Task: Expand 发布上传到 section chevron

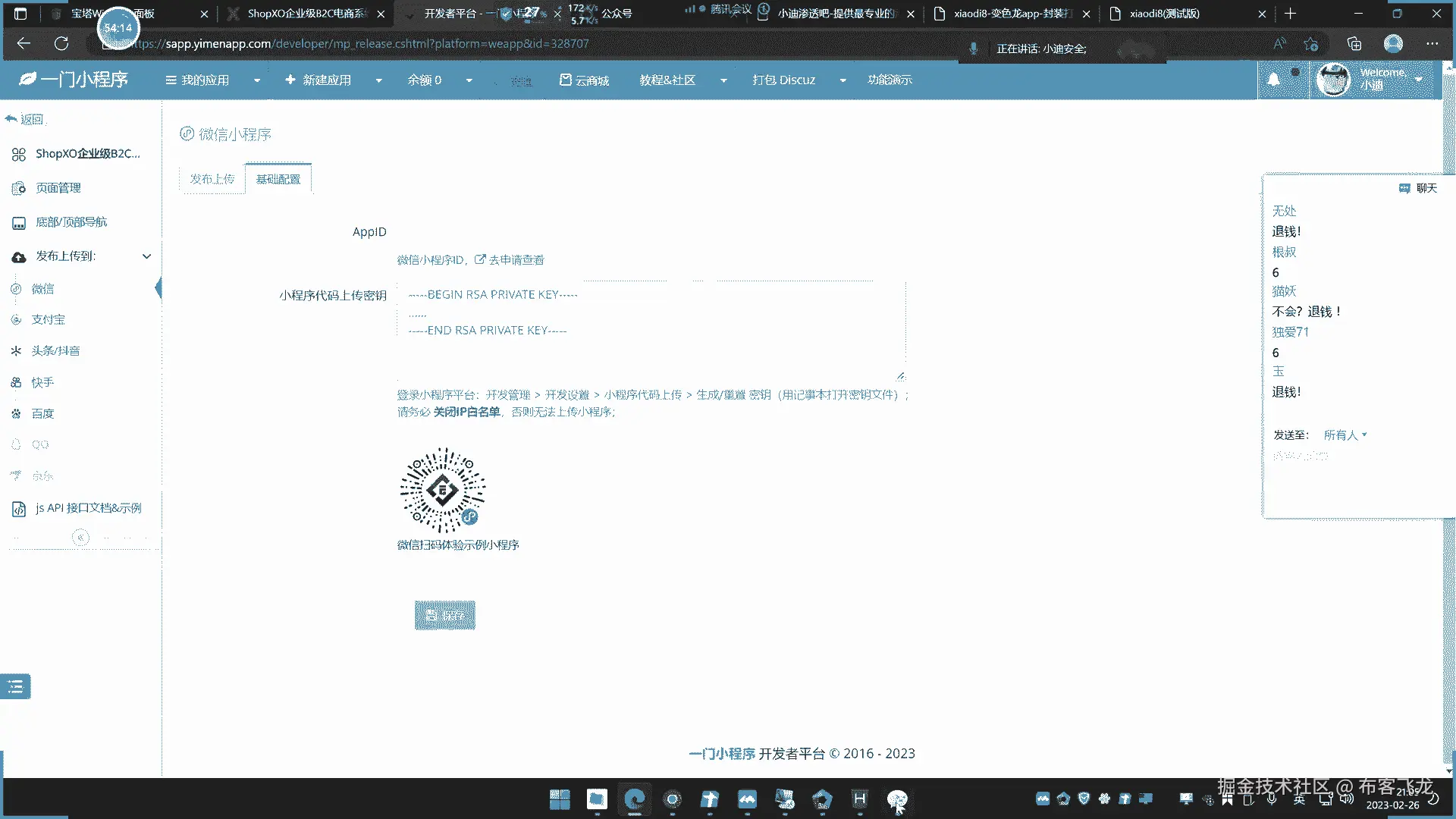Action: click(x=147, y=256)
